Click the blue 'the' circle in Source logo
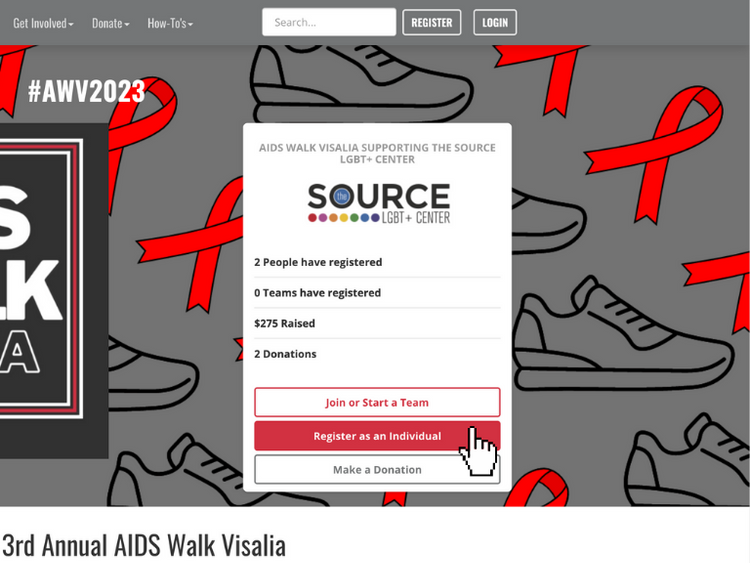Screen dimensions: 750x563 point(342,196)
